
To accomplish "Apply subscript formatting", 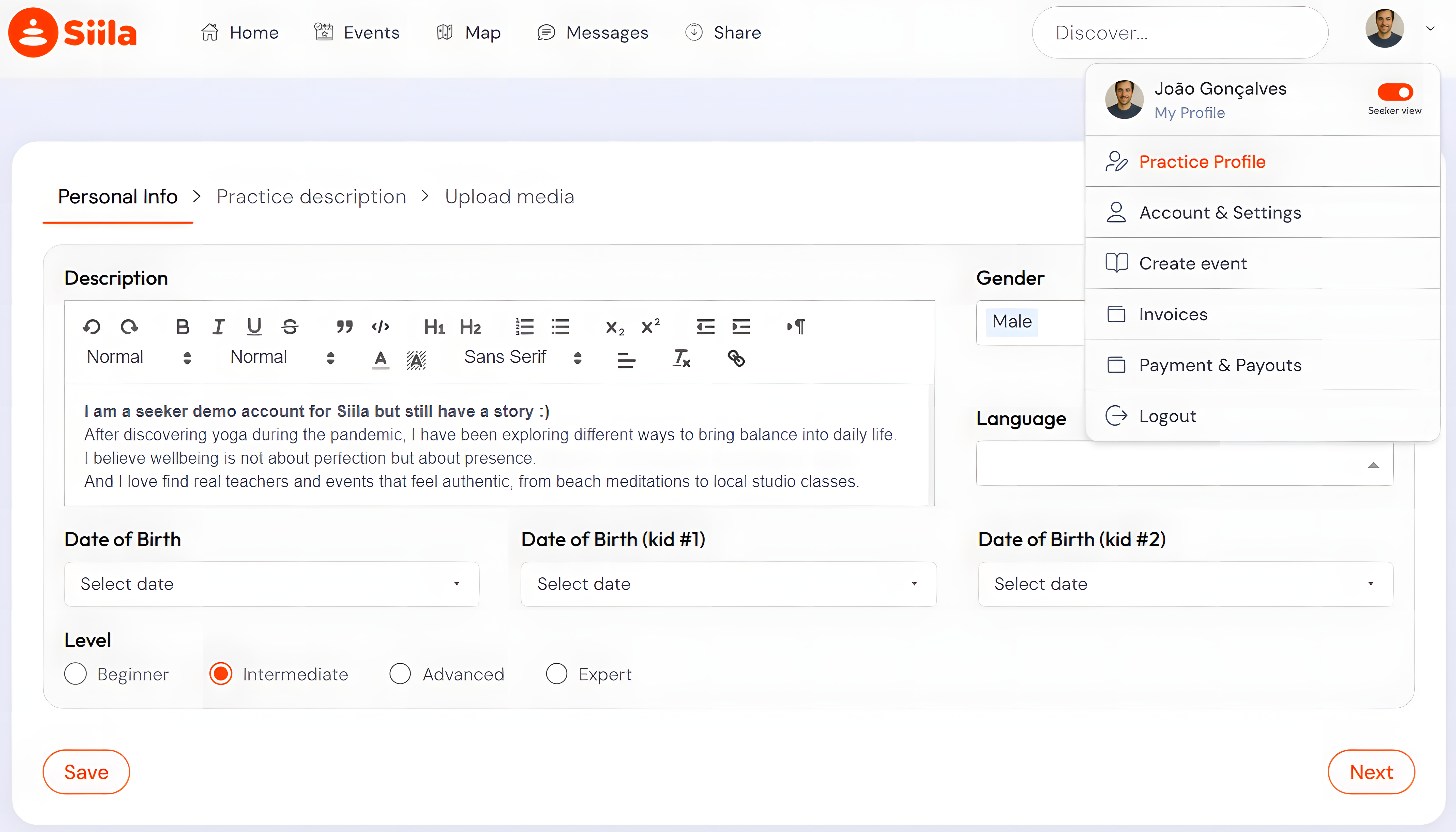I will (x=615, y=328).
